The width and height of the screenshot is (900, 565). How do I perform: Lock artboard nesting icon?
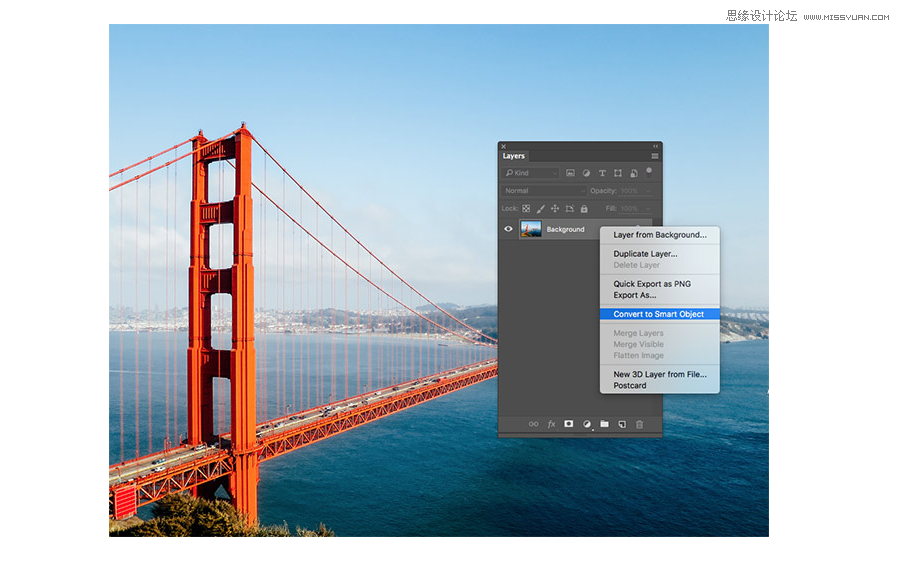click(x=569, y=208)
